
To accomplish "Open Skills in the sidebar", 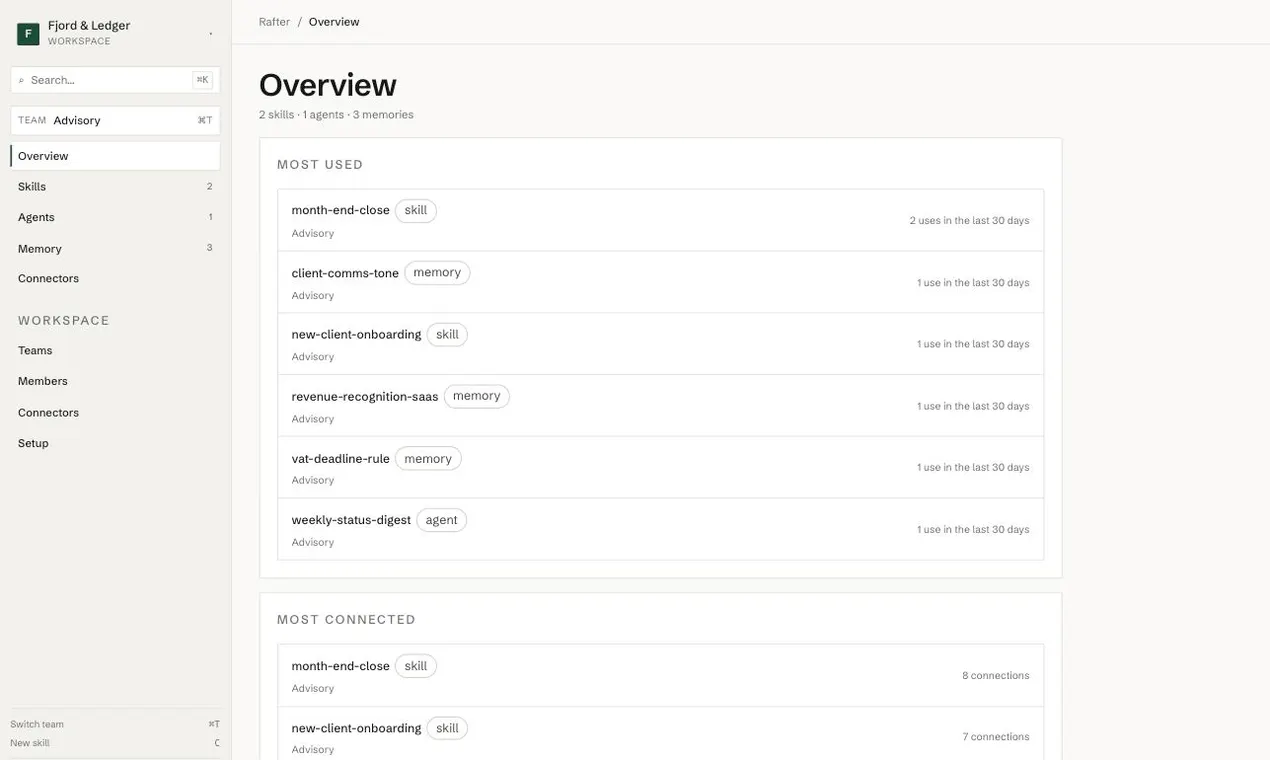I will 115,187.
